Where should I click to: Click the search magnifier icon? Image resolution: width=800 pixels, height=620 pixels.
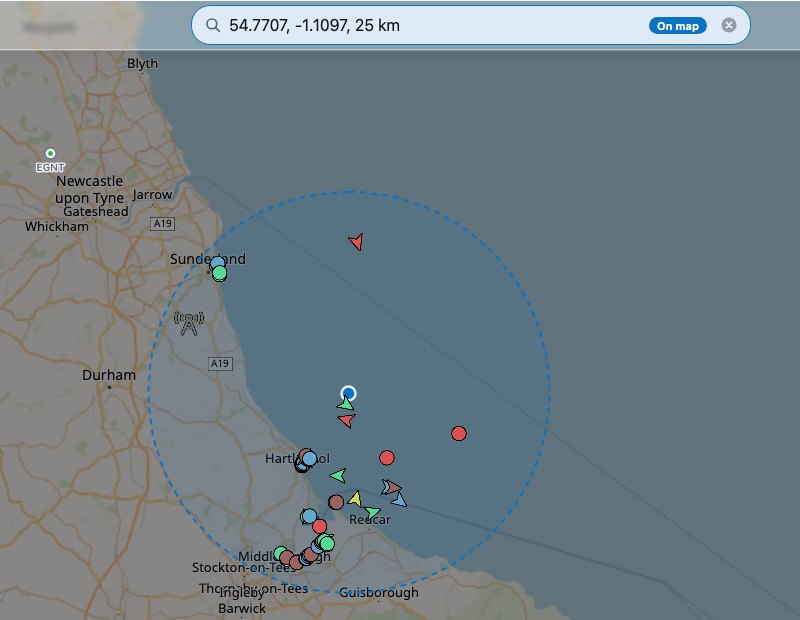pyautogui.click(x=213, y=25)
